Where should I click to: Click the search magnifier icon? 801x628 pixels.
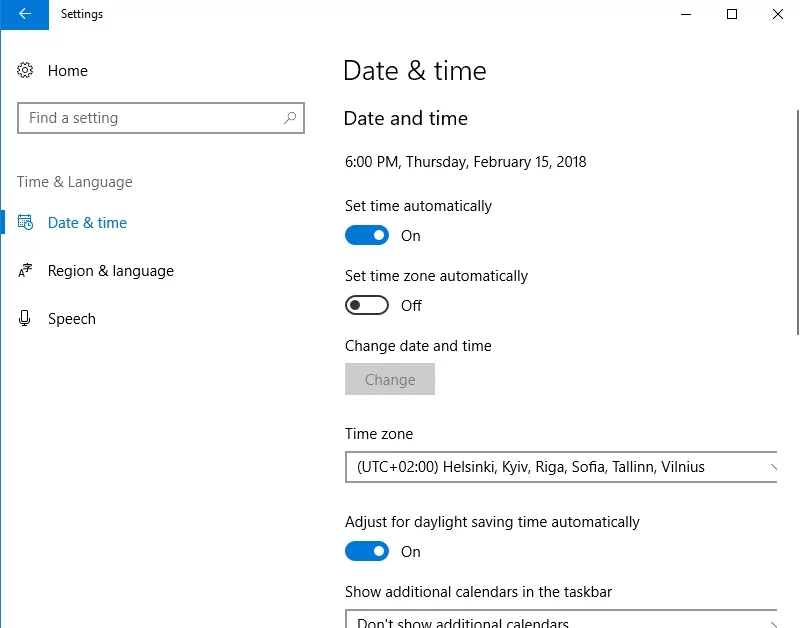point(290,118)
